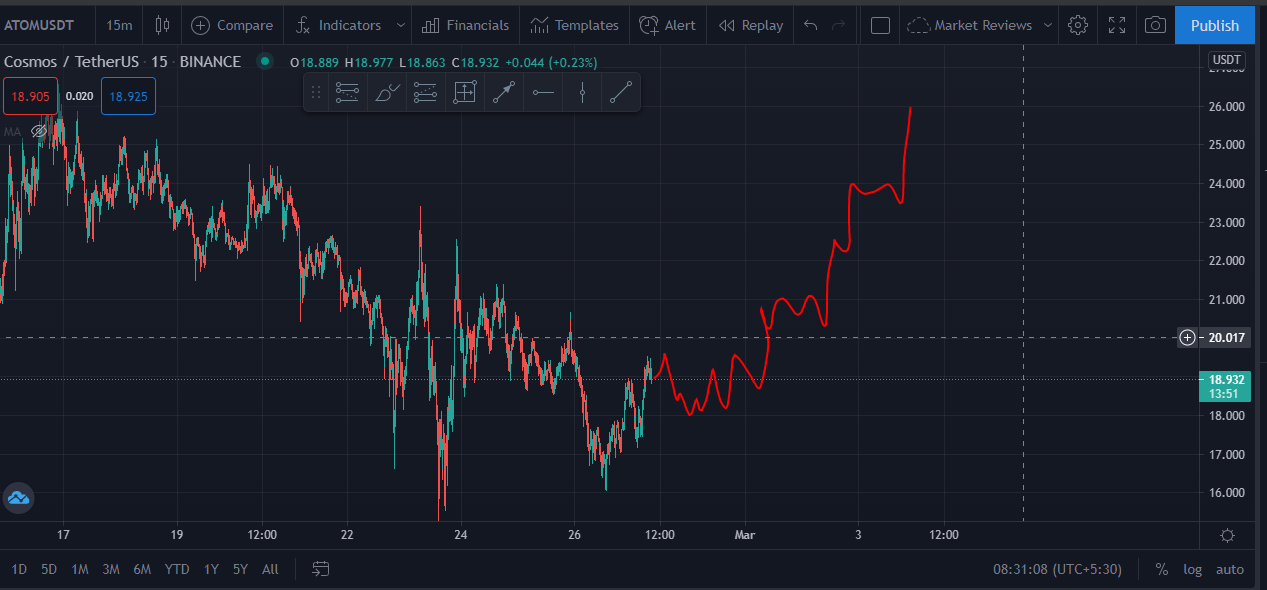The width and height of the screenshot is (1267, 590).
Task: Grab the favorites toolbar drag handle
Action: coord(316,92)
